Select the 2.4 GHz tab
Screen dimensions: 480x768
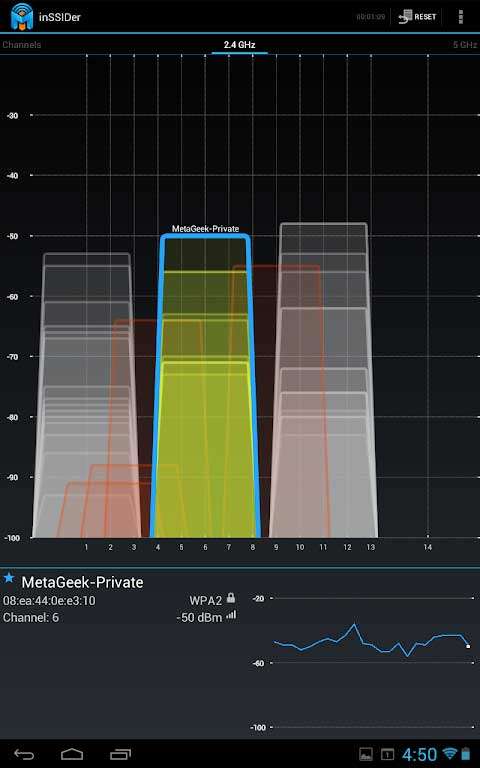240,45
